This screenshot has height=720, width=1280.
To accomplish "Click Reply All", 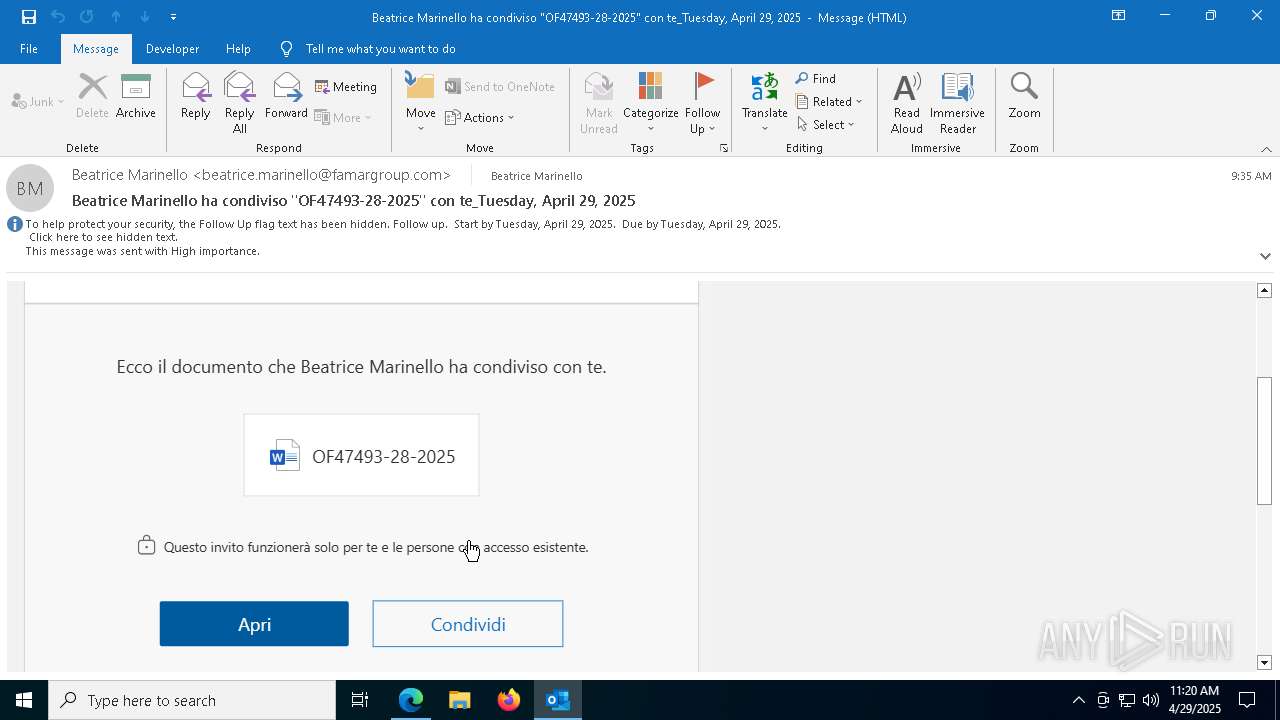I will 240,102.
